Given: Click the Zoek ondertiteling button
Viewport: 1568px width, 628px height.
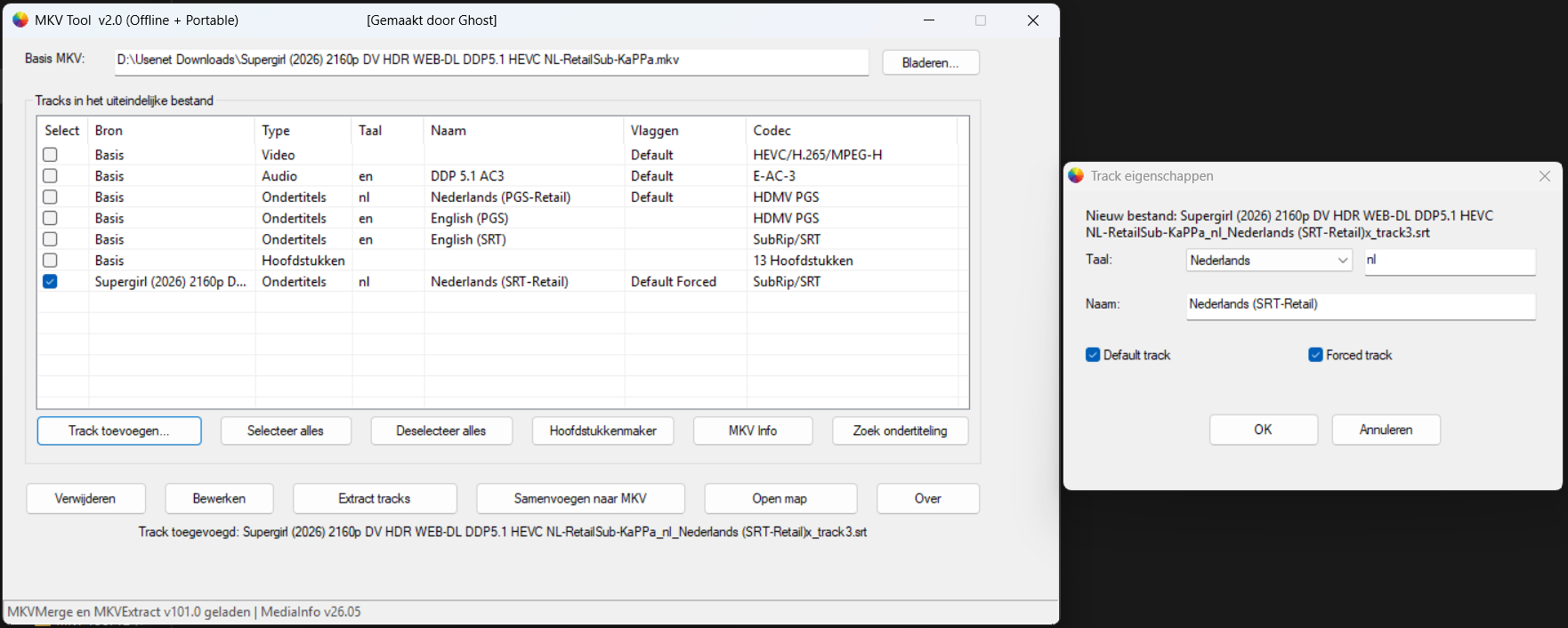Looking at the screenshot, I should (900, 431).
